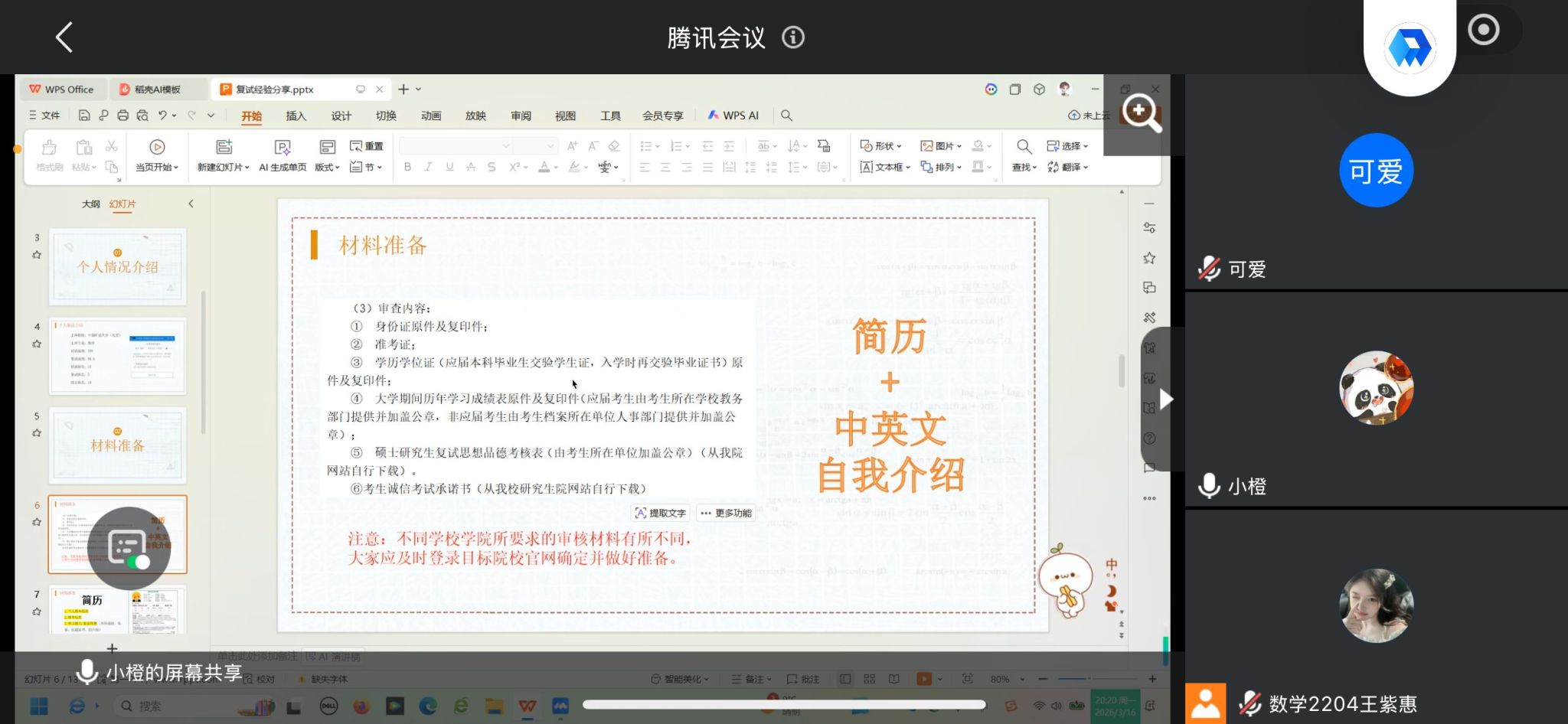The image size is (1568, 724).
Task: Expand the 形状 shapes dropdown
Action: click(881, 145)
